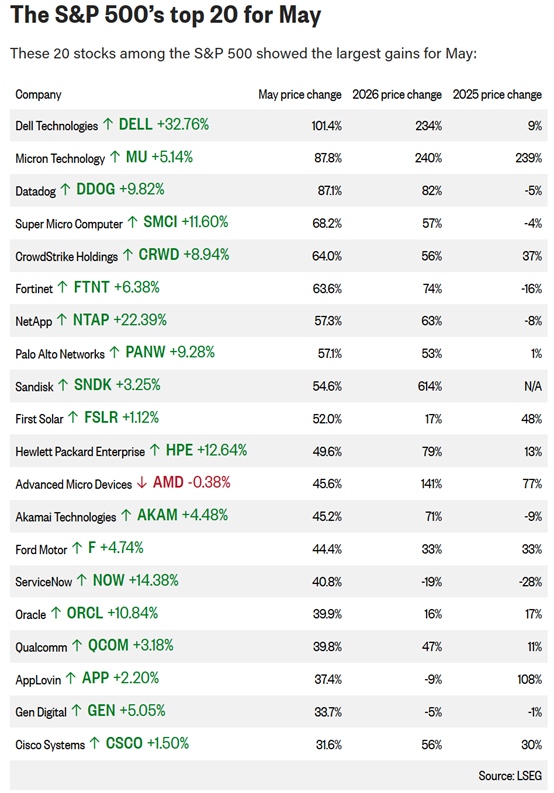
Task: Open the MU ticker link
Action: pos(136,157)
